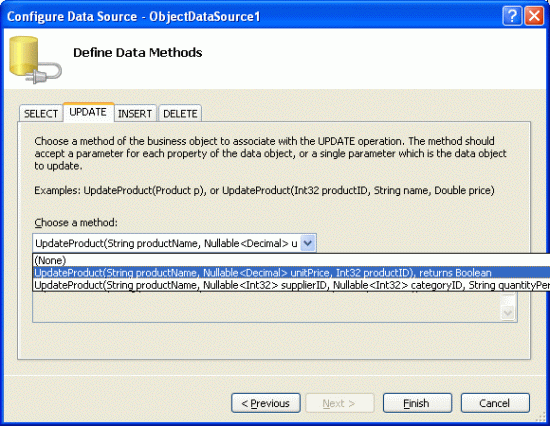The width and height of the screenshot is (550, 426).
Task: Cancel the data source configuration
Action: (x=495, y=403)
